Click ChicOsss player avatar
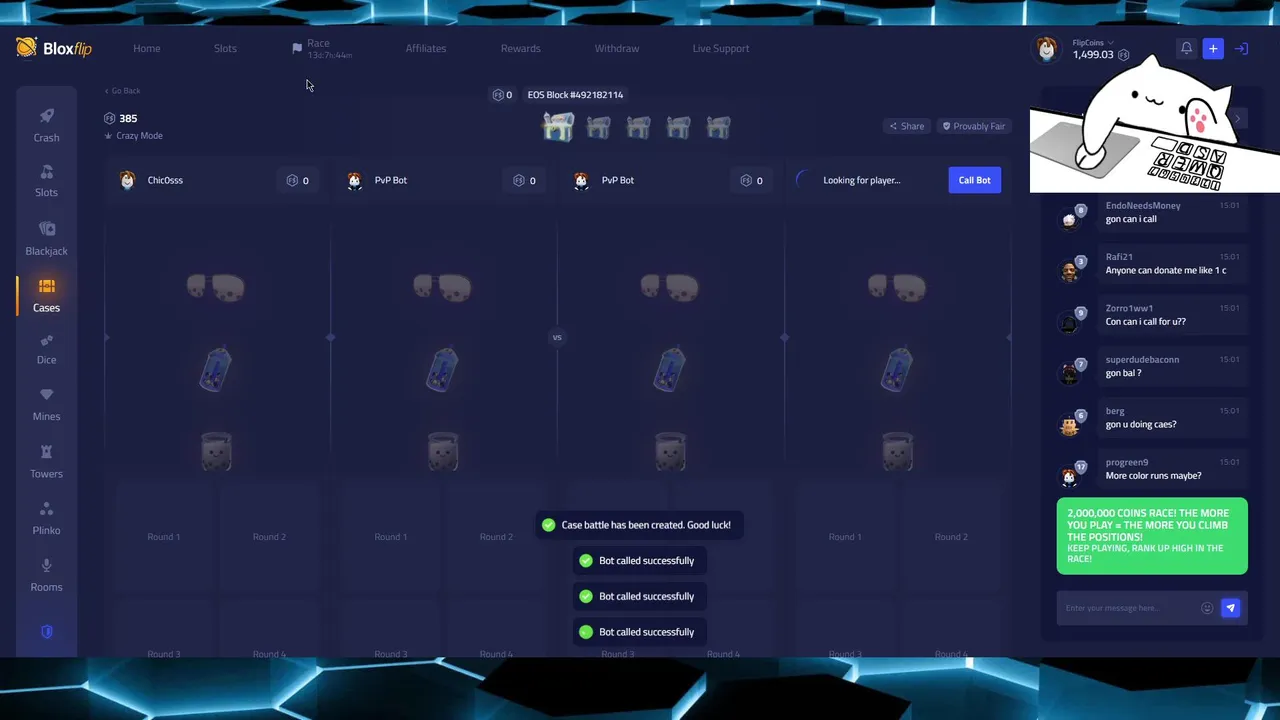The width and height of the screenshot is (1280, 720). point(127,180)
